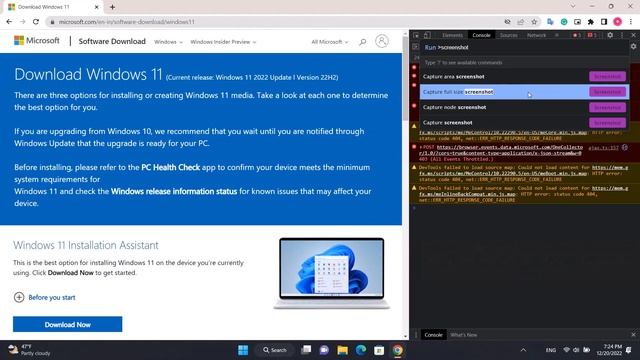
Task: Select the Capture area screenshot command
Action: (x=524, y=76)
